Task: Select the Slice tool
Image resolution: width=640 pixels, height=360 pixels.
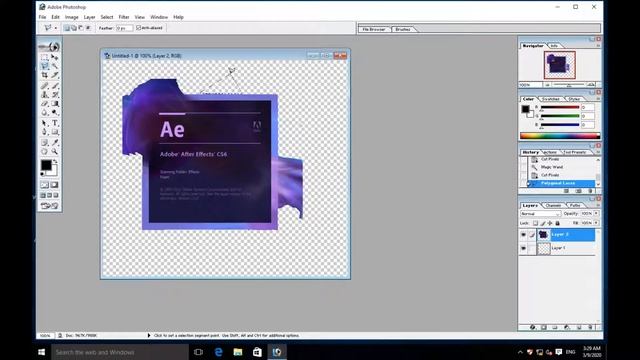Action: [55, 76]
